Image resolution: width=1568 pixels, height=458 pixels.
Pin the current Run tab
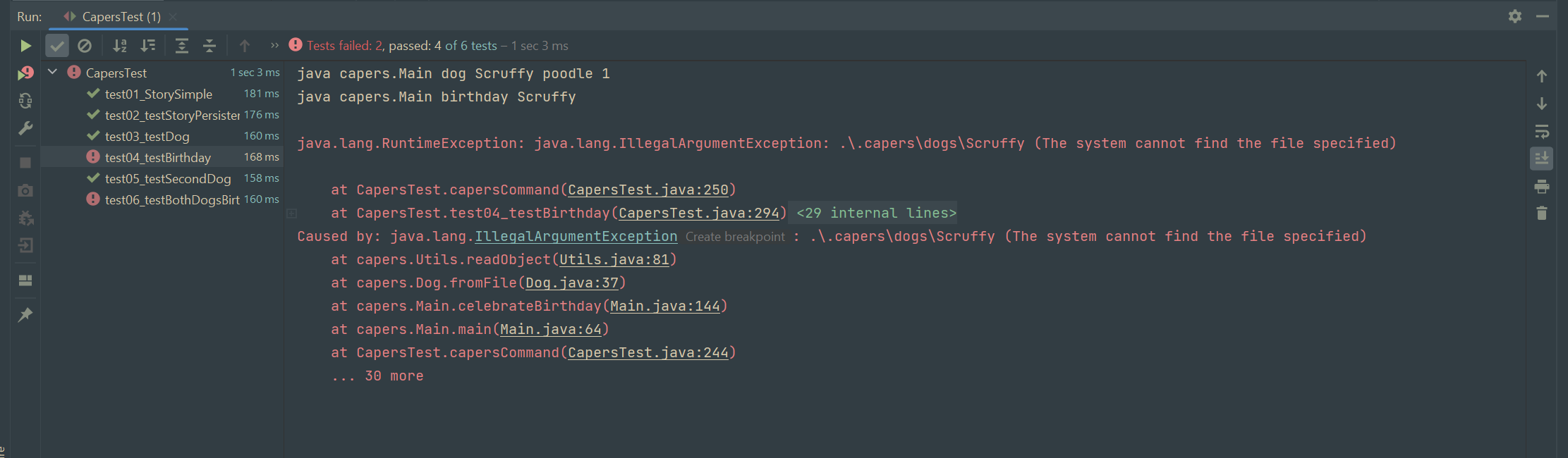(25, 314)
